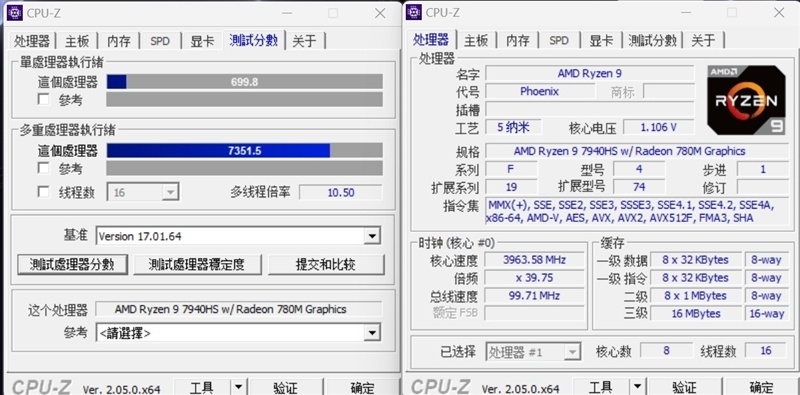Image resolution: width=800 pixels, height=395 pixels.
Task: Open 关于 tab in right window
Action: point(704,41)
